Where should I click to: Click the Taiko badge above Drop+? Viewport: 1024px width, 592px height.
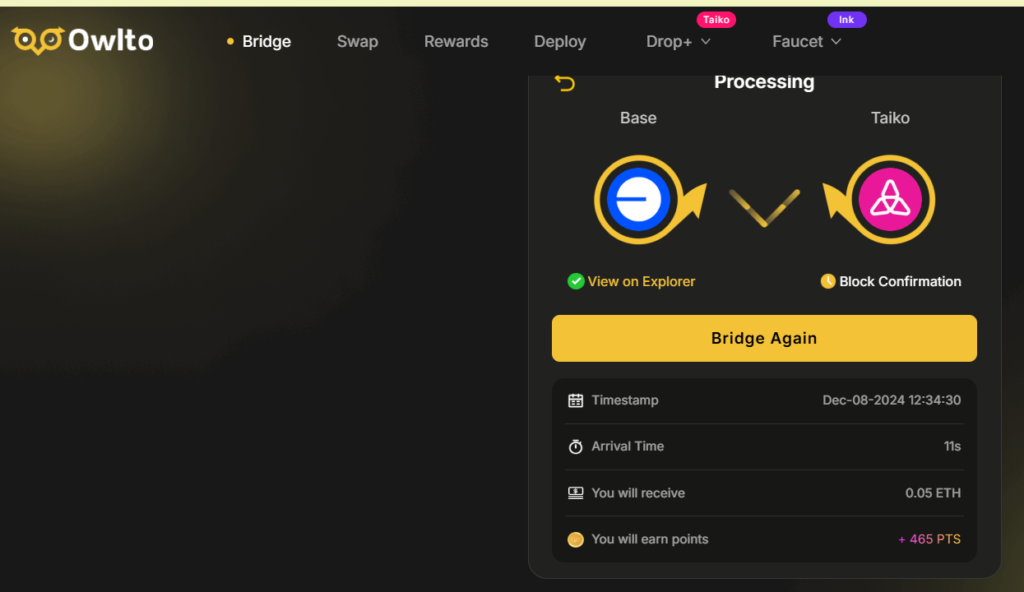click(716, 19)
